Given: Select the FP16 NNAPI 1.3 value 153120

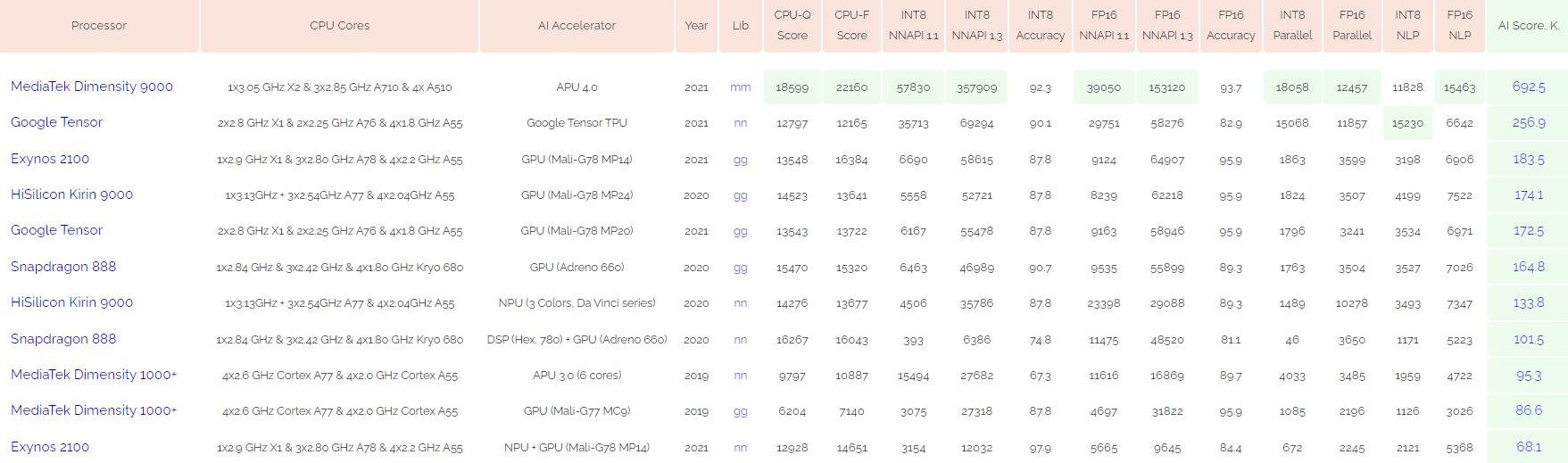Looking at the screenshot, I should point(1167,87).
